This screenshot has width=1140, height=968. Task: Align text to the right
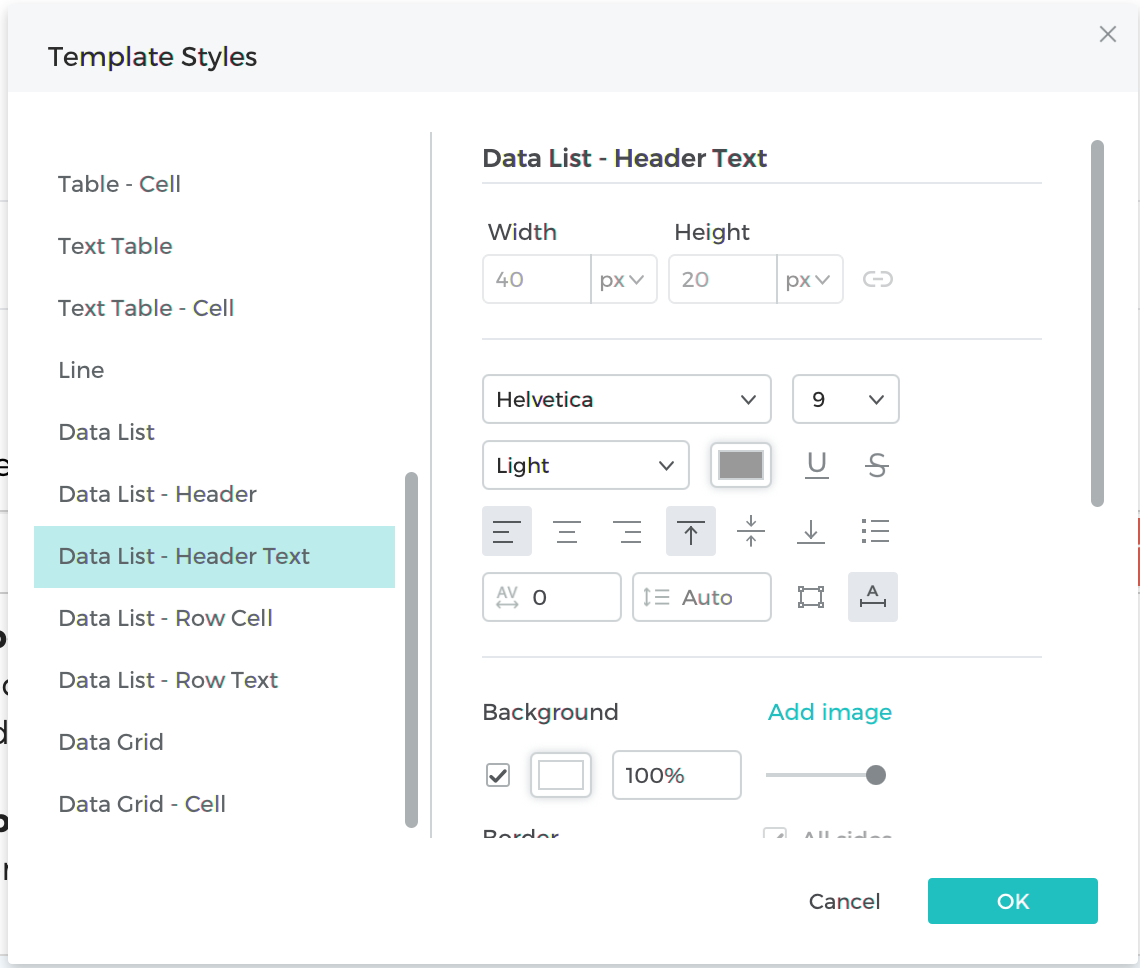tap(628, 531)
